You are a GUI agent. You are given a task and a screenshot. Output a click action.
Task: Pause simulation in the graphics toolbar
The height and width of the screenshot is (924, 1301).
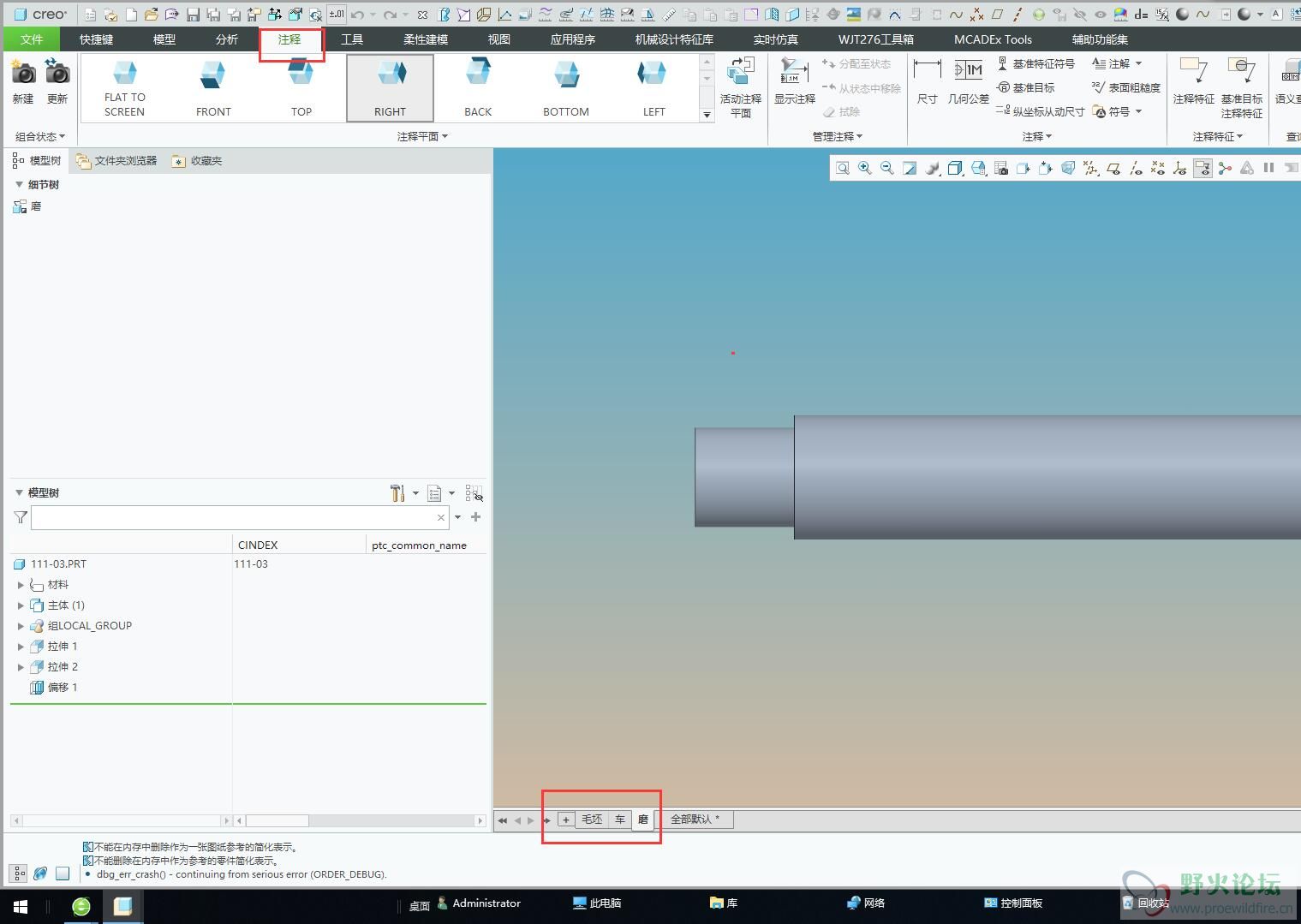[x=1269, y=168]
